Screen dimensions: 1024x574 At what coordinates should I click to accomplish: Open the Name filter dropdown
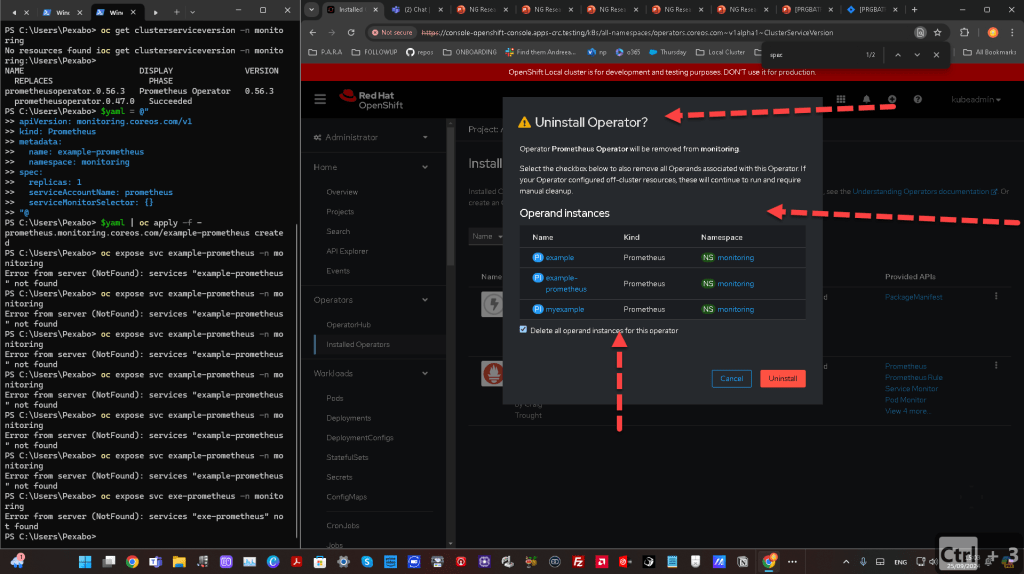tap(487, 236)
